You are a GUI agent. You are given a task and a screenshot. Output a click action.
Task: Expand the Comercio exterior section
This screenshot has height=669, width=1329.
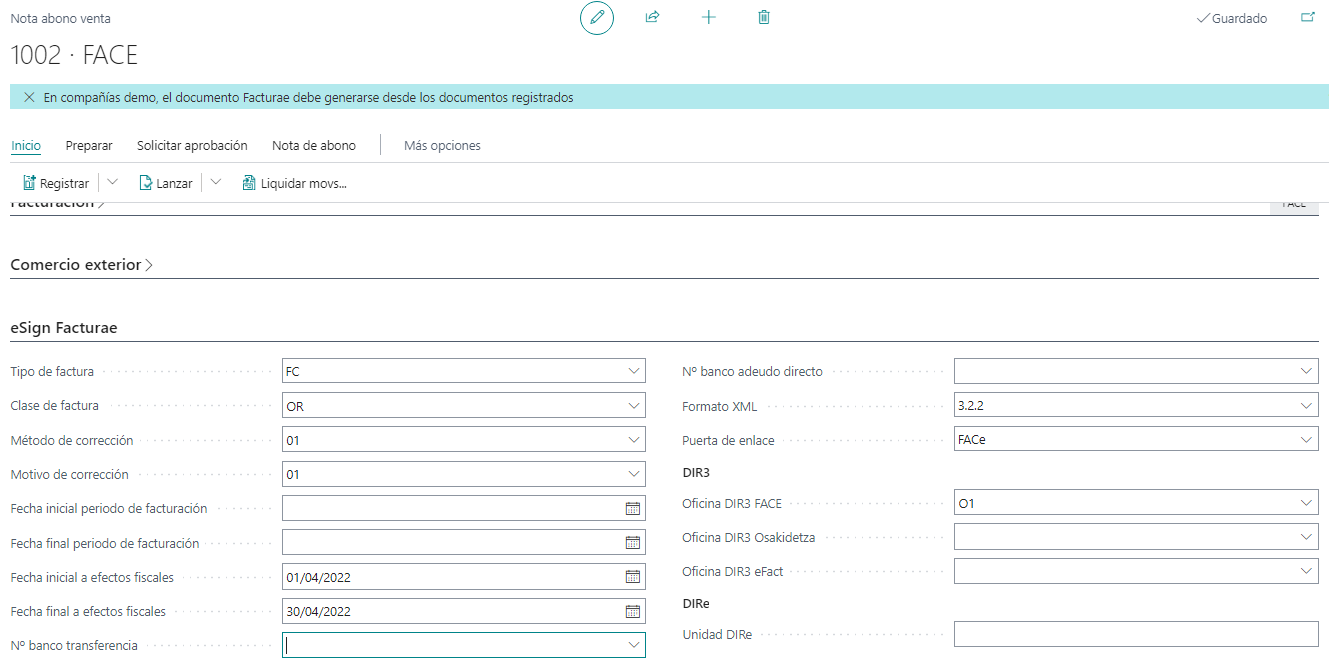pyautogui.click(x=82, y=265)
